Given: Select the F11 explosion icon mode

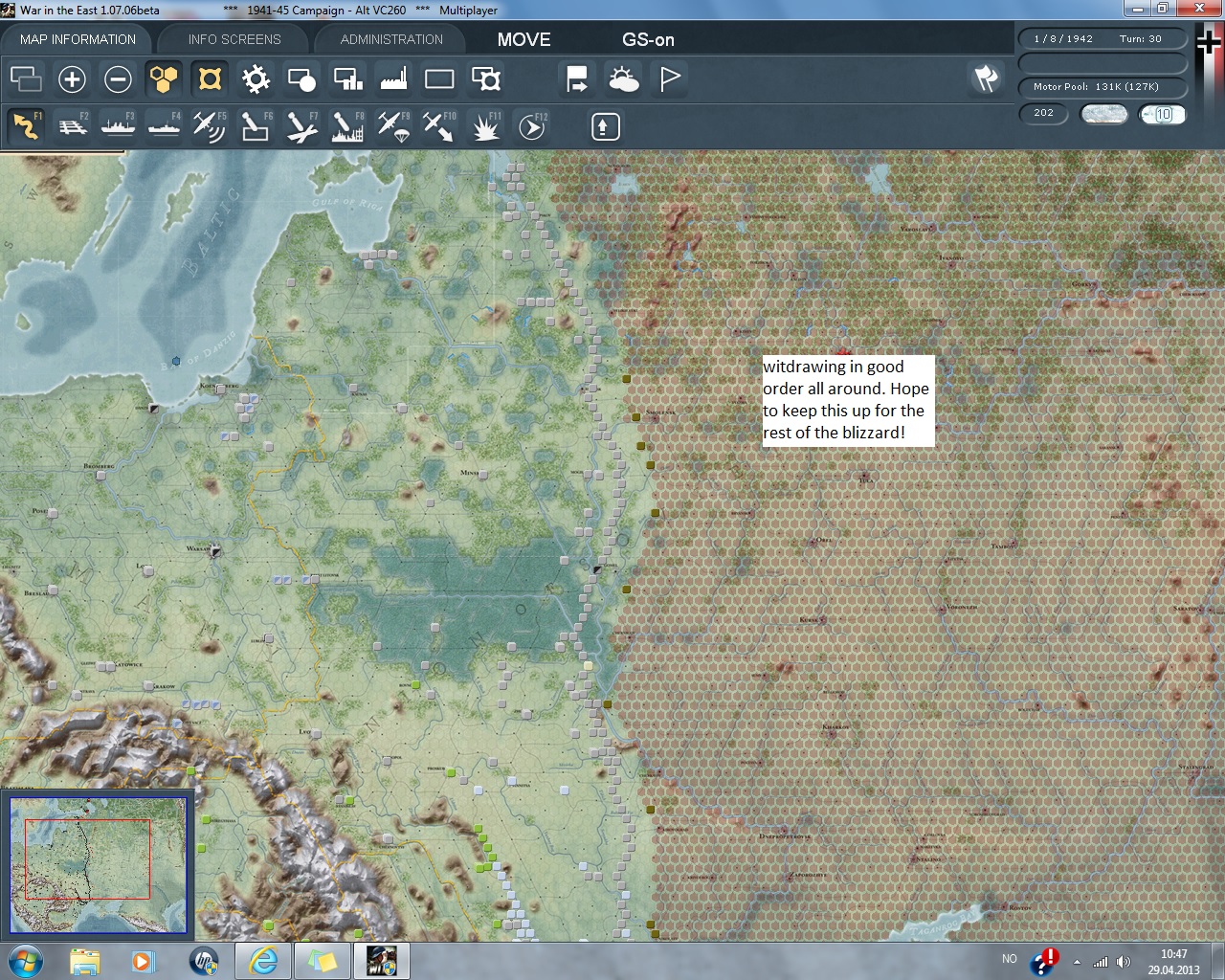Looking at the screenshot, I should pyautogui.click(x=485, y=126).
